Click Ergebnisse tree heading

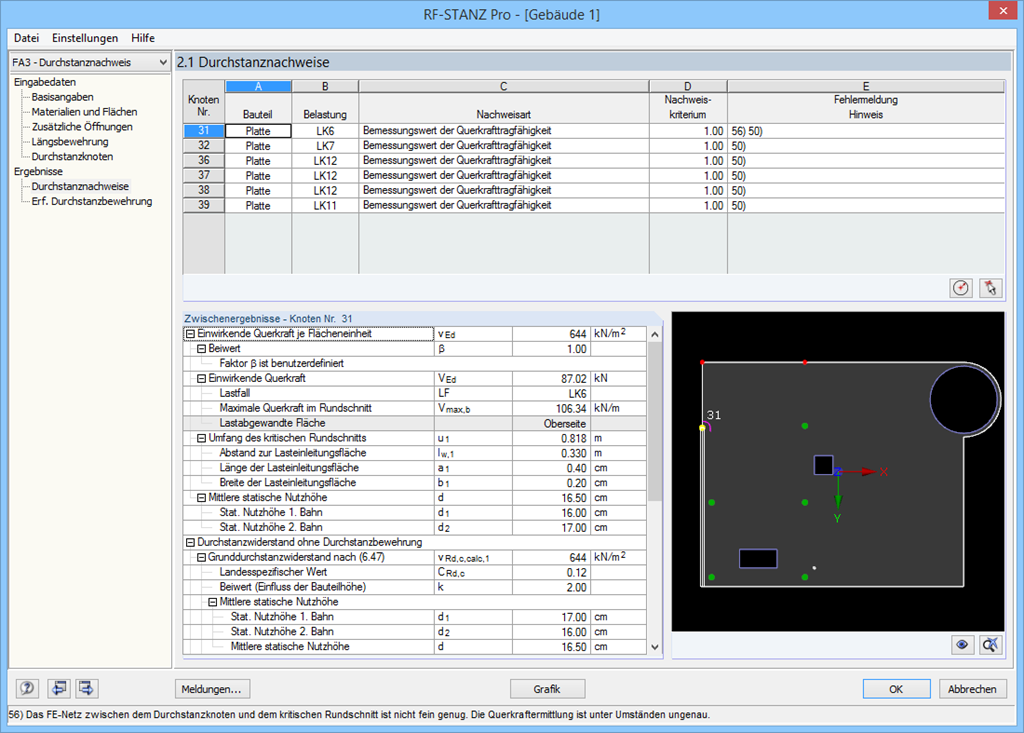(38, 171)
